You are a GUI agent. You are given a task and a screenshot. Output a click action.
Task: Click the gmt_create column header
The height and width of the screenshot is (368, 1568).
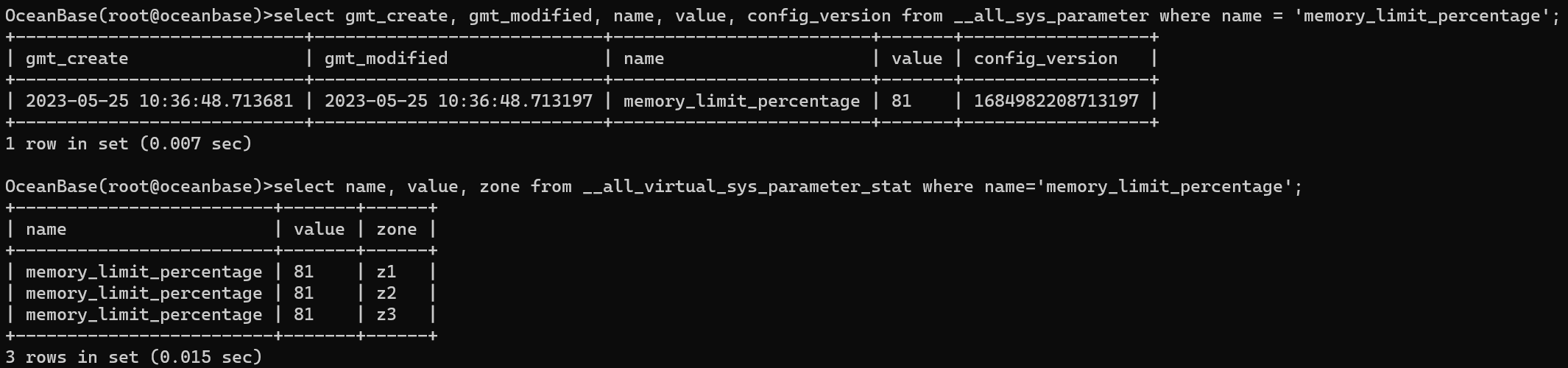[x=77, y=59]
